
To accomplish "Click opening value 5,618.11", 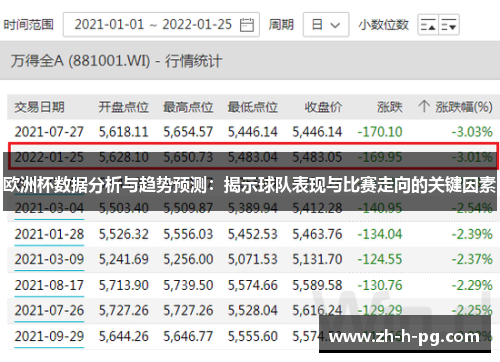I will 123,132.
